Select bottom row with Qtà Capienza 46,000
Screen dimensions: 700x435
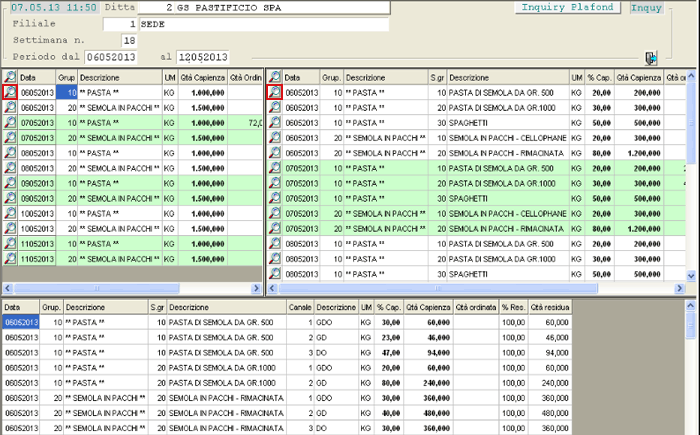coord(287,338)
